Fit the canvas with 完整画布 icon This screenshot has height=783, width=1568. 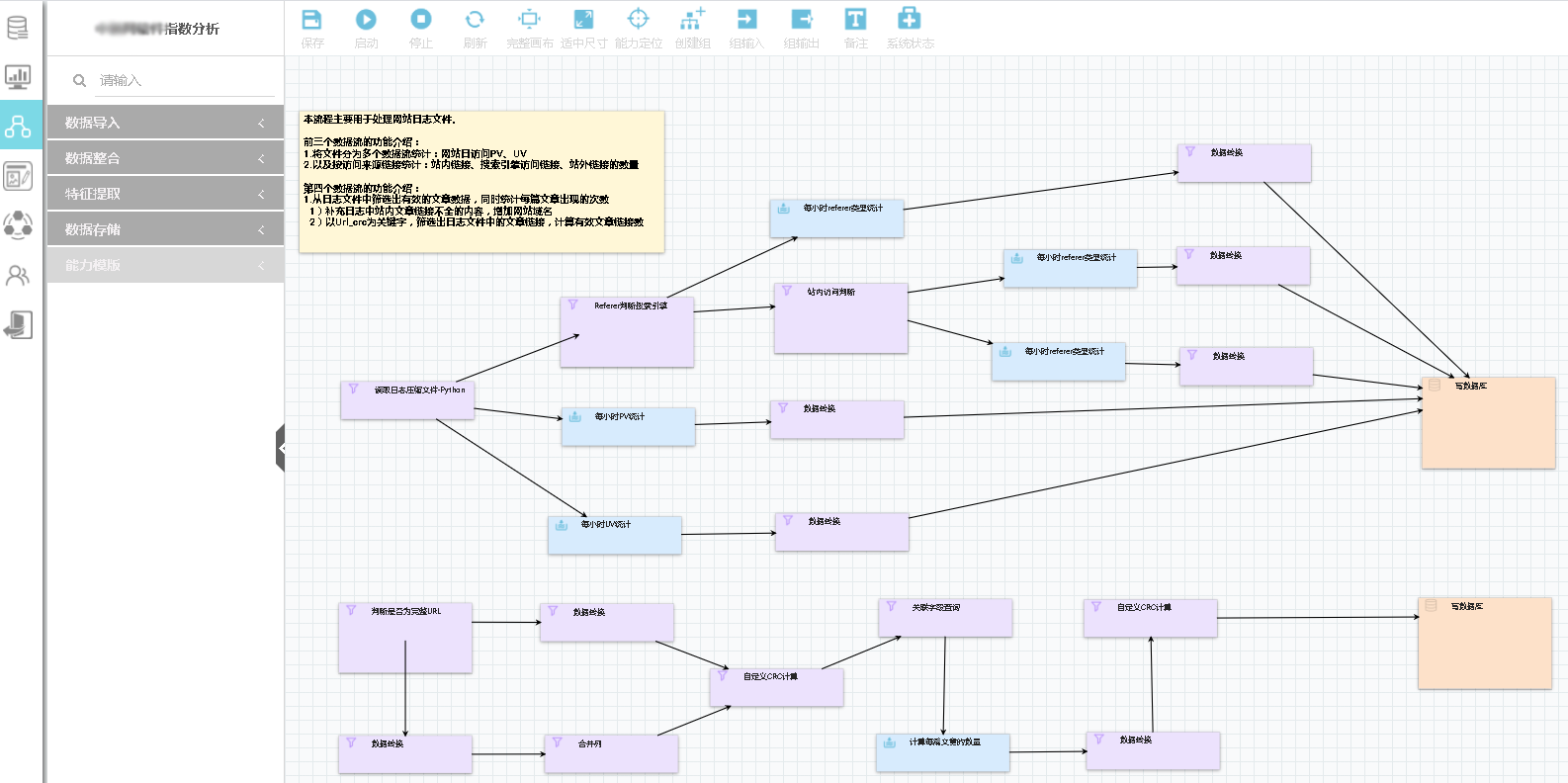[530, 20]
